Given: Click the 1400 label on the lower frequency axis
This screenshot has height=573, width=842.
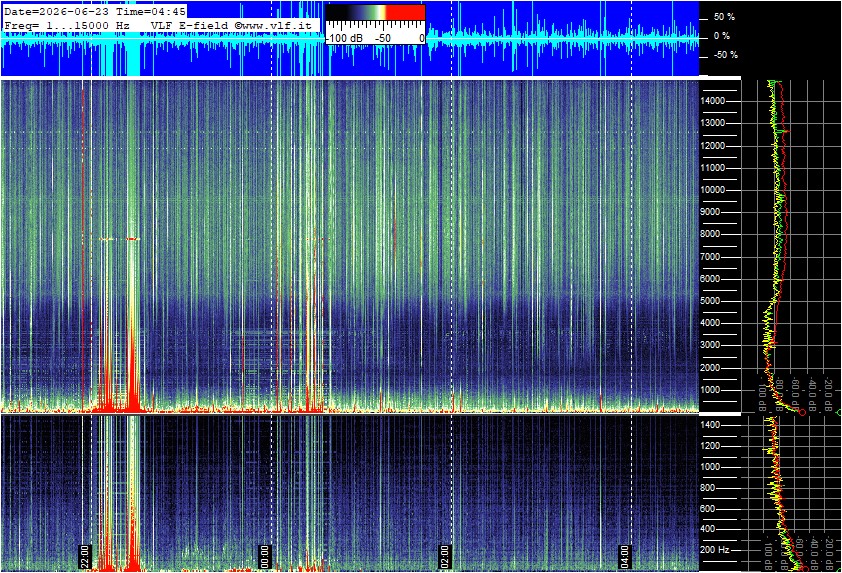Looking at the screenshot, I should pyautogui.click(x=710, y=425).
